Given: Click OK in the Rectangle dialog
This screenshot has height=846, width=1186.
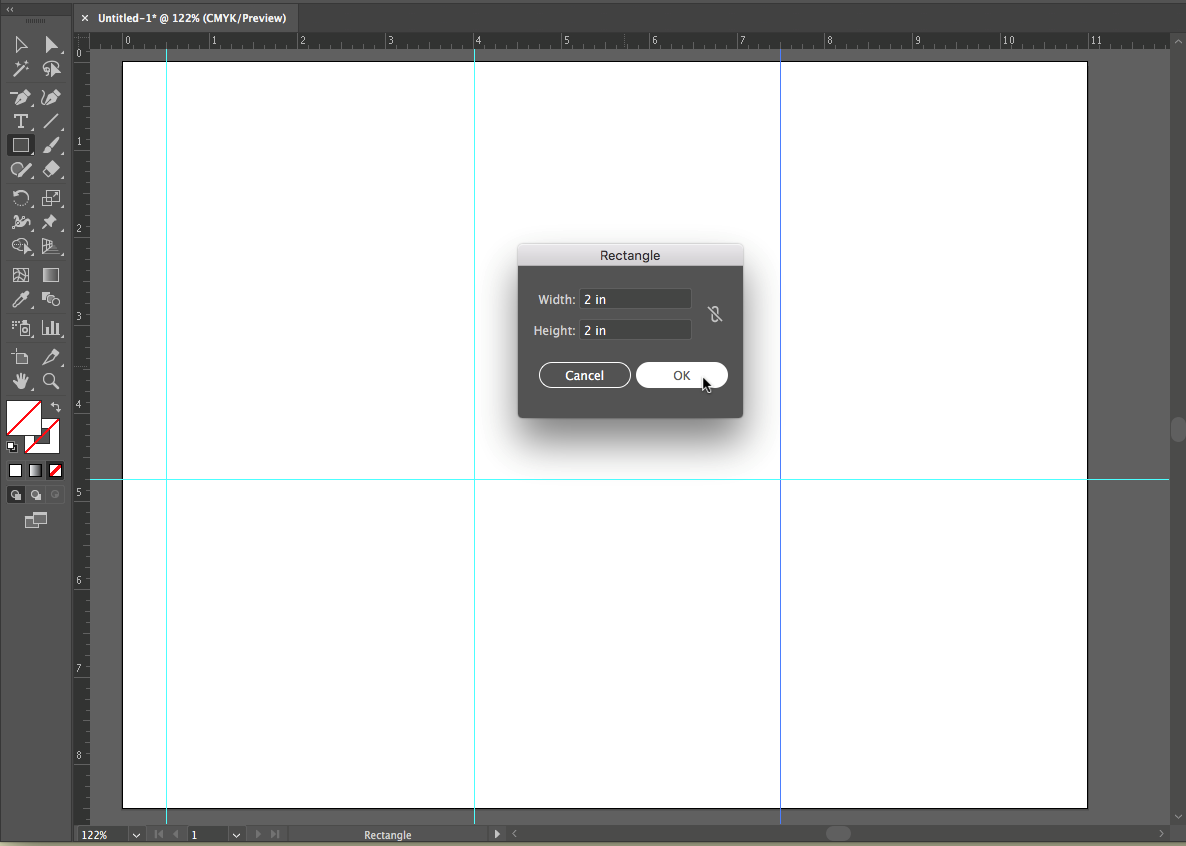Looking at the screenshot, I should click(x=681, y=375).
